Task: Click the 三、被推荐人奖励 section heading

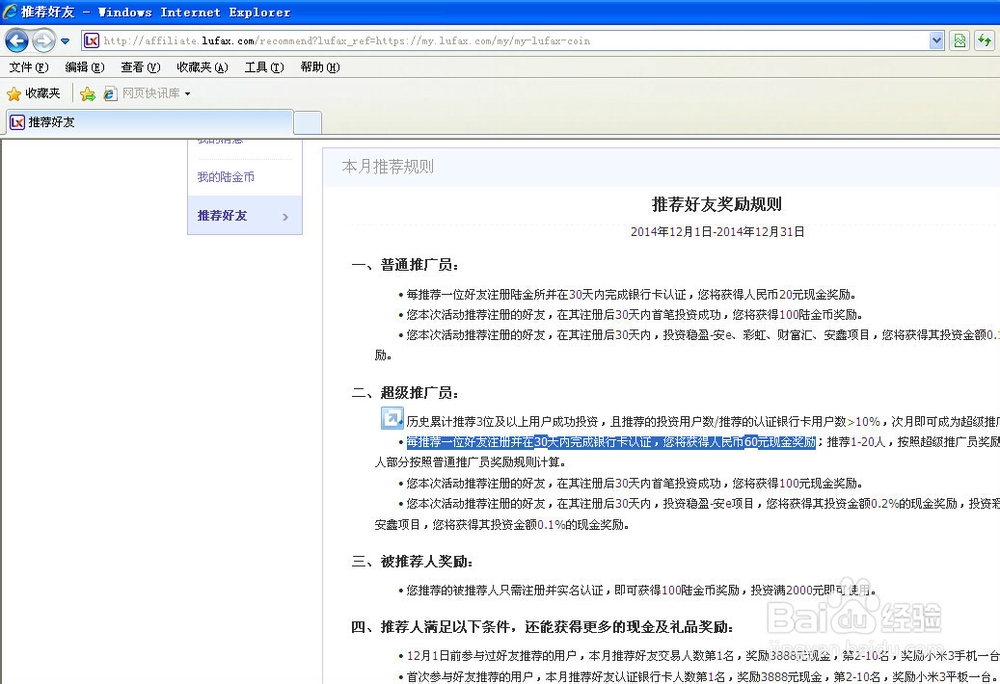Action: 412,561
